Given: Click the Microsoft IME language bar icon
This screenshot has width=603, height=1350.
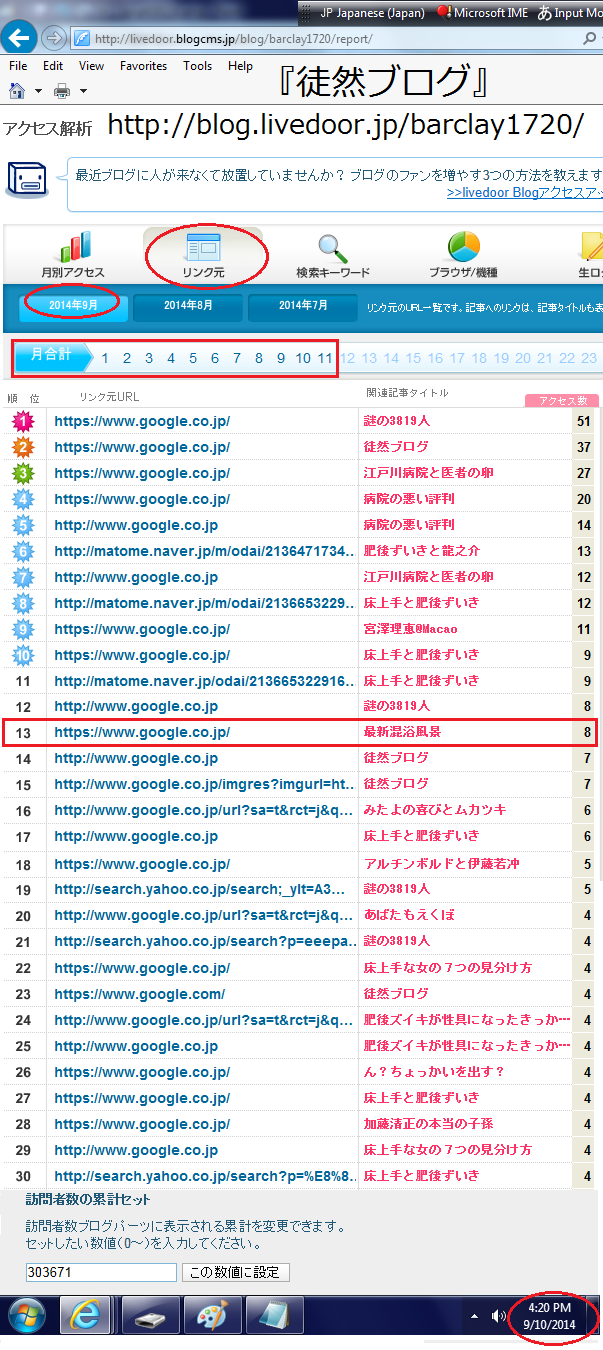Looking at the screenshot, I should coord(481,13).
